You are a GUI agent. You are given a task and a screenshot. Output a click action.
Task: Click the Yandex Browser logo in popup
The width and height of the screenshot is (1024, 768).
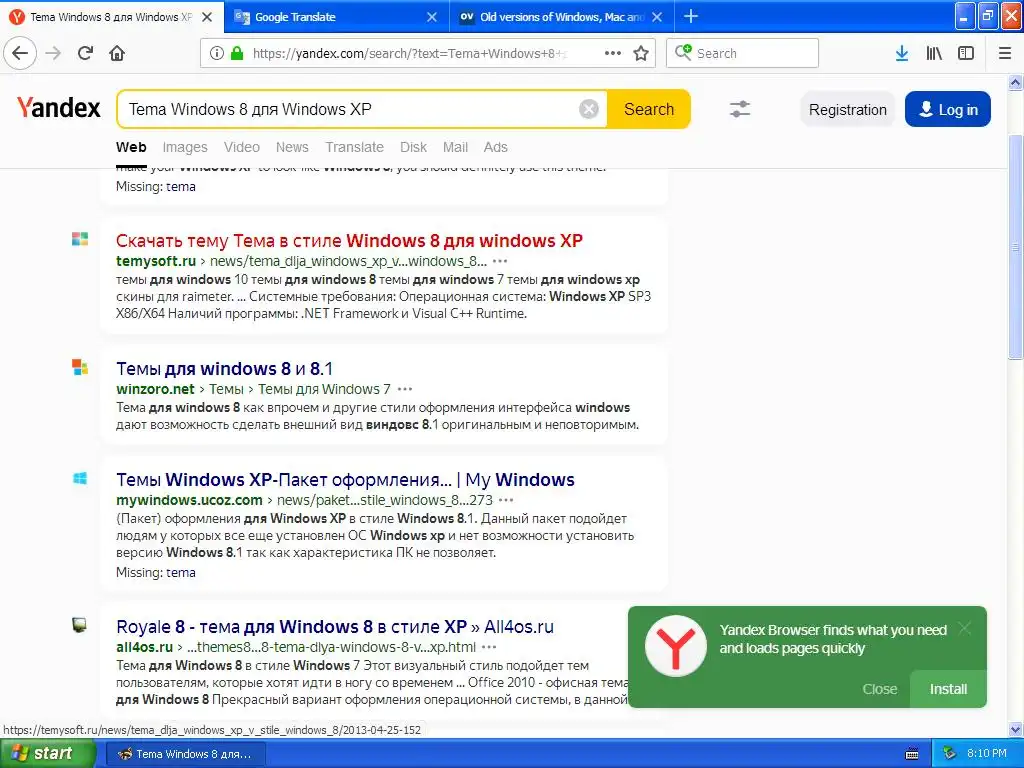coord(676,646)
